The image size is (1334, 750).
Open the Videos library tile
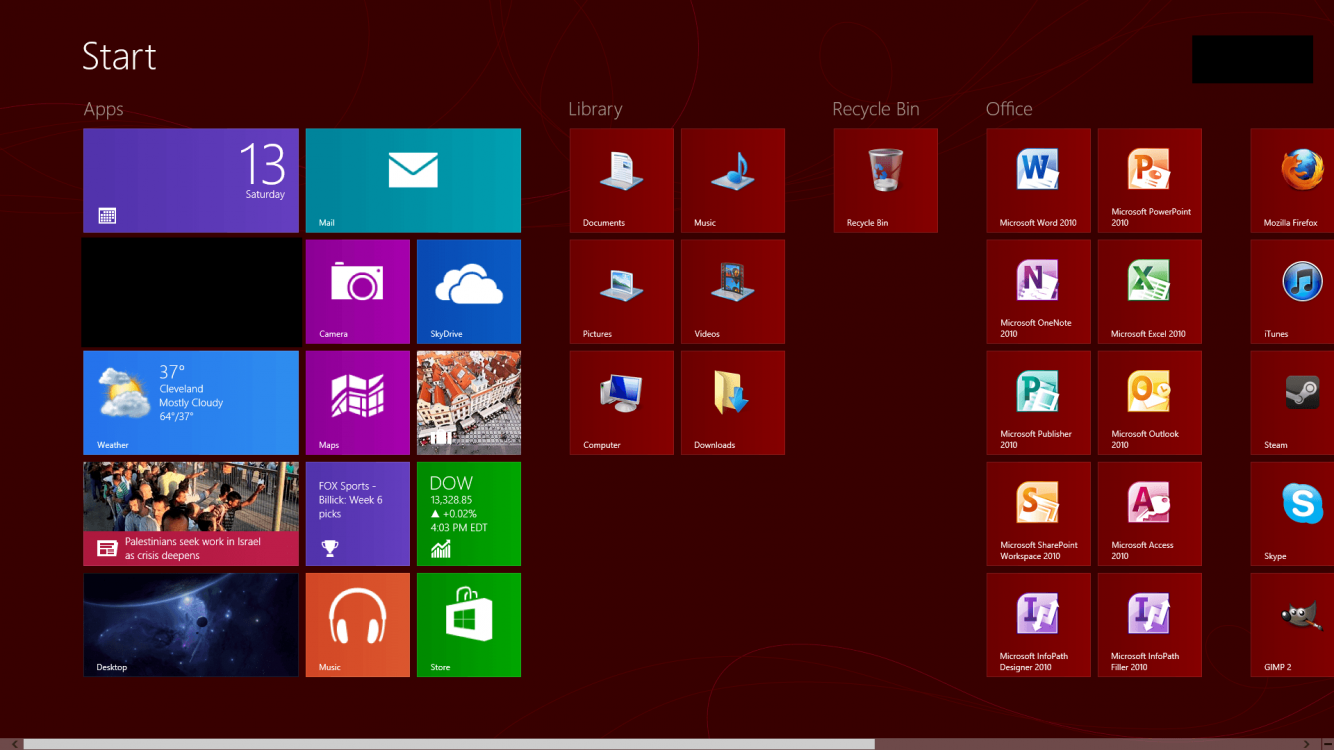pos(733,291)
